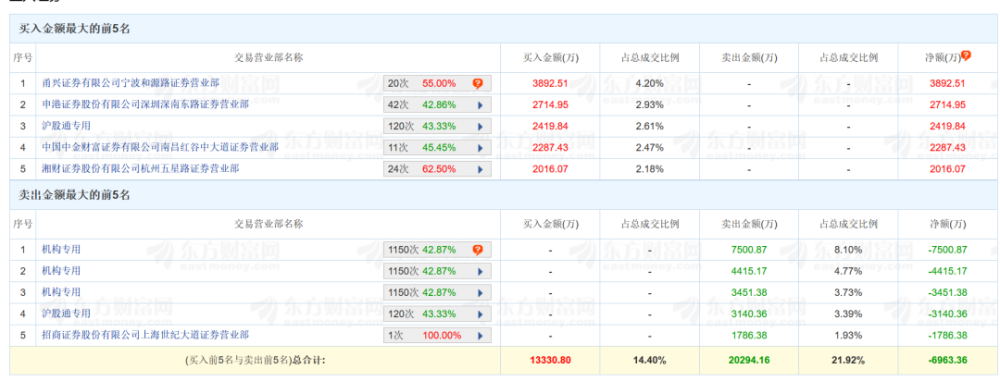
Task: Click 1150次 42.87% button in third sell row
Action: [438, 292]
